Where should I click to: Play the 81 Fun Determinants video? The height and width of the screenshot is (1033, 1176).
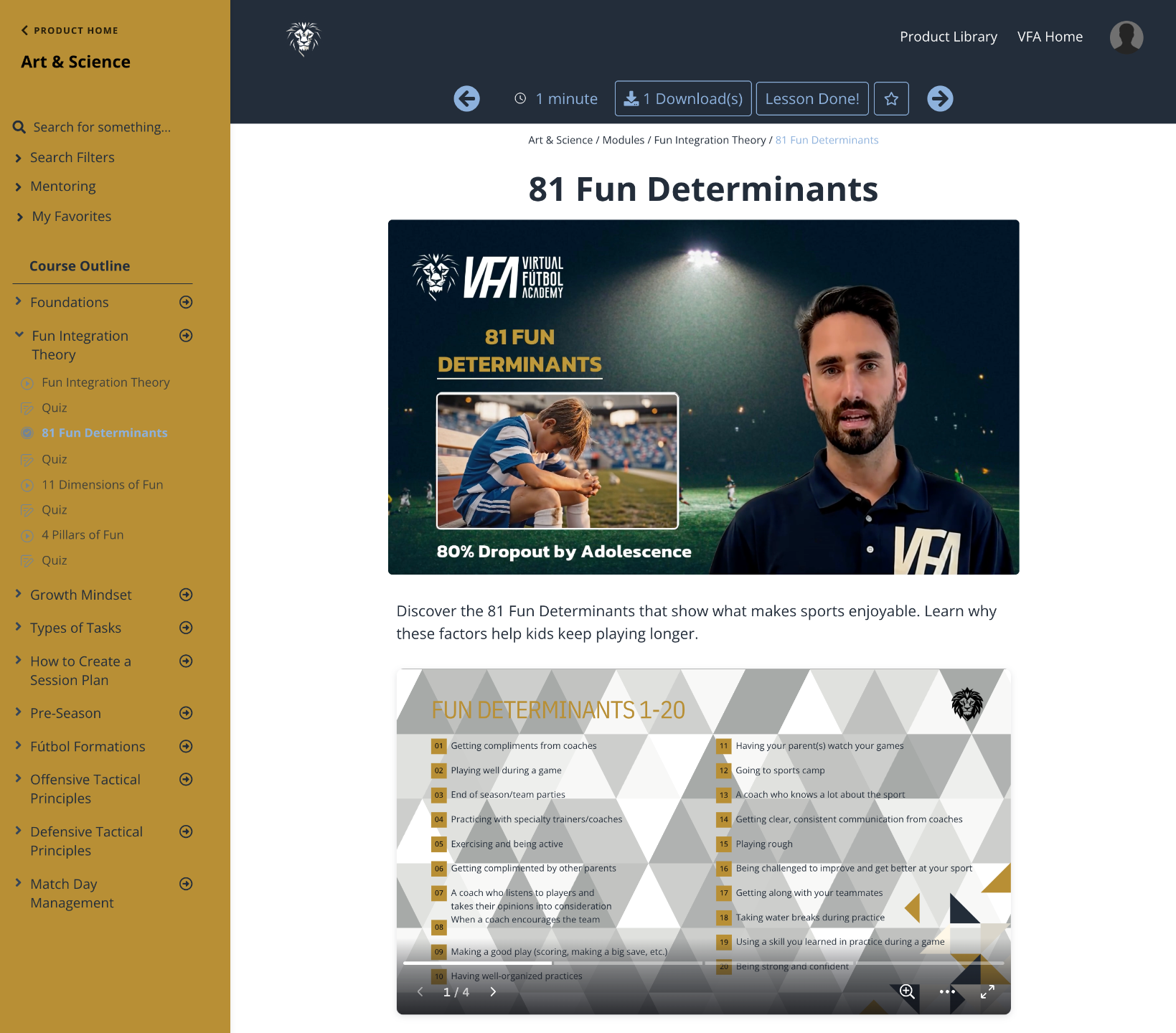pyautogui.click(x=703, y=397)
